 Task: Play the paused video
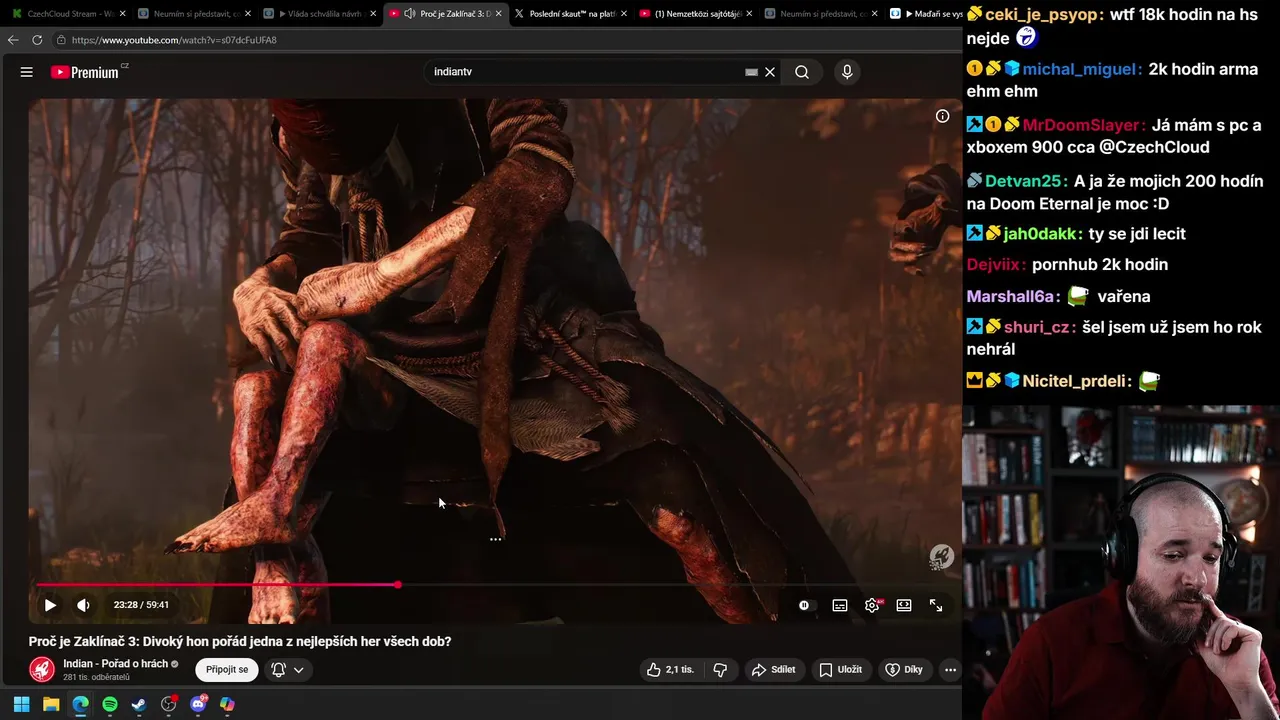tap(50, 605)
